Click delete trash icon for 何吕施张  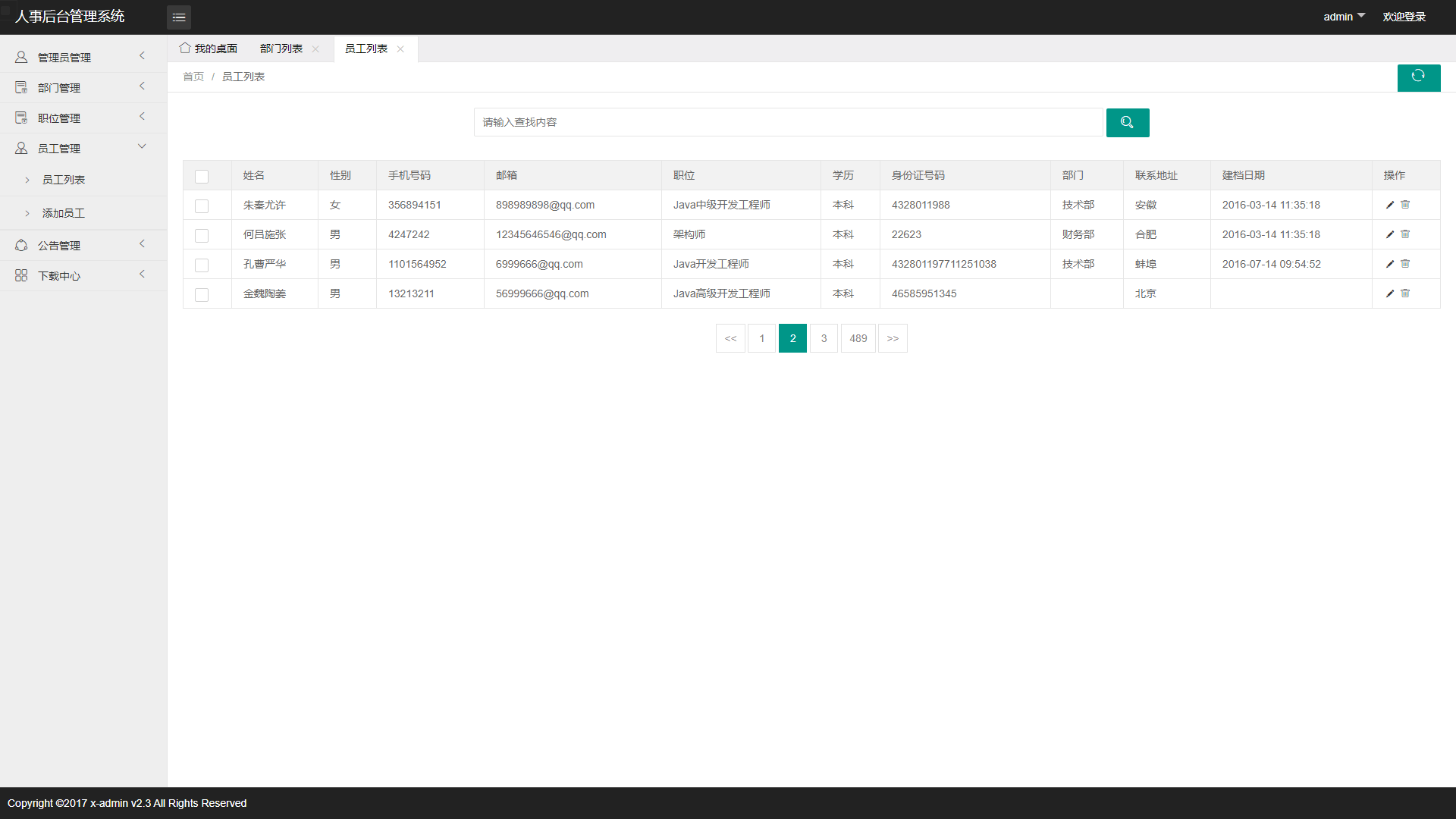point(1405,234)
